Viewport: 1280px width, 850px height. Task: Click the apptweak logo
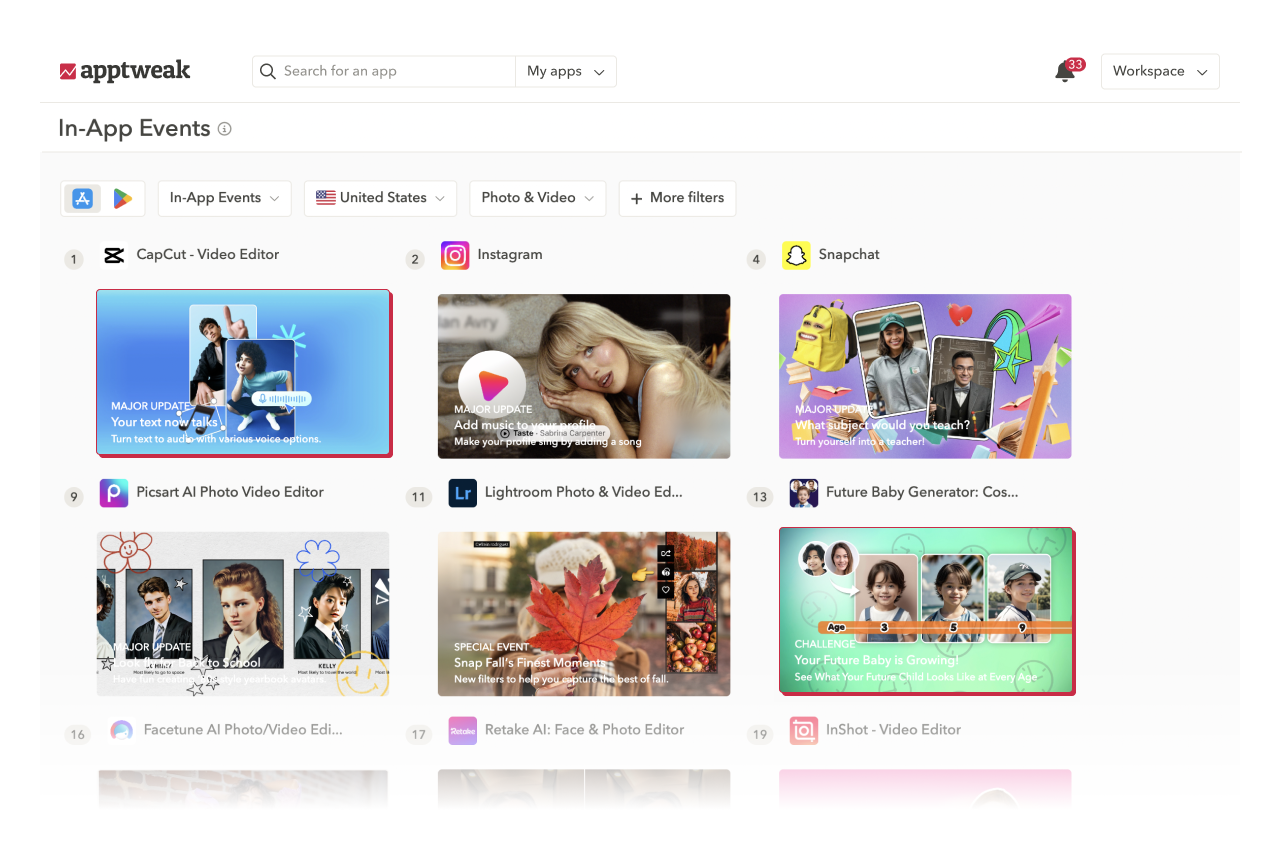[125, 71]
